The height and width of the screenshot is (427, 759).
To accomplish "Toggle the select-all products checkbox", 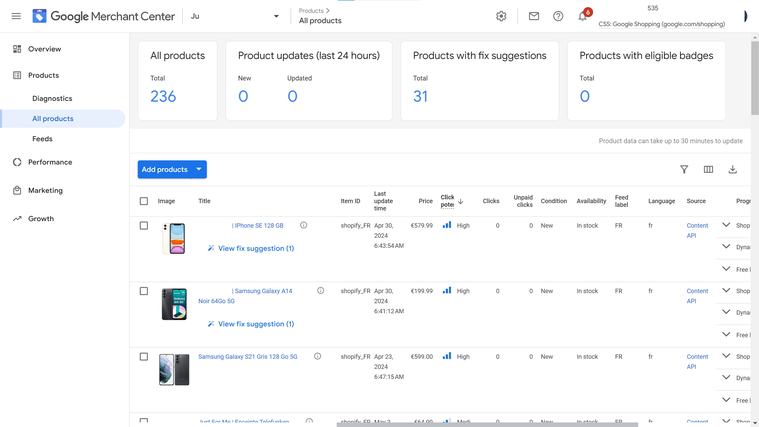I will 144,201.
